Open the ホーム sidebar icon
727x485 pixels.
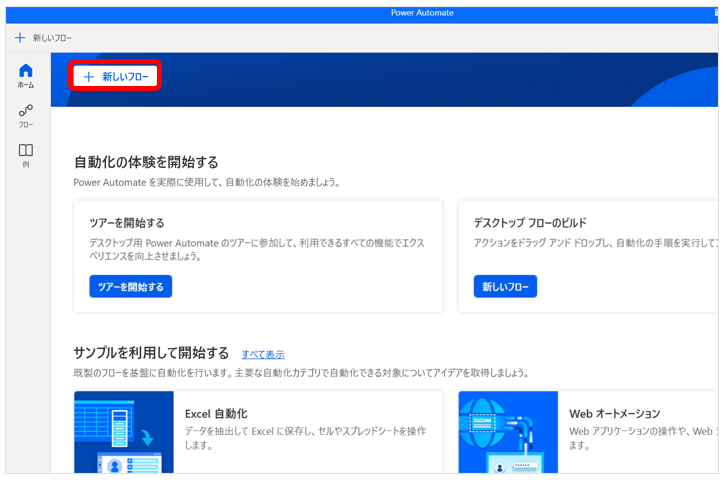point(26,76)
